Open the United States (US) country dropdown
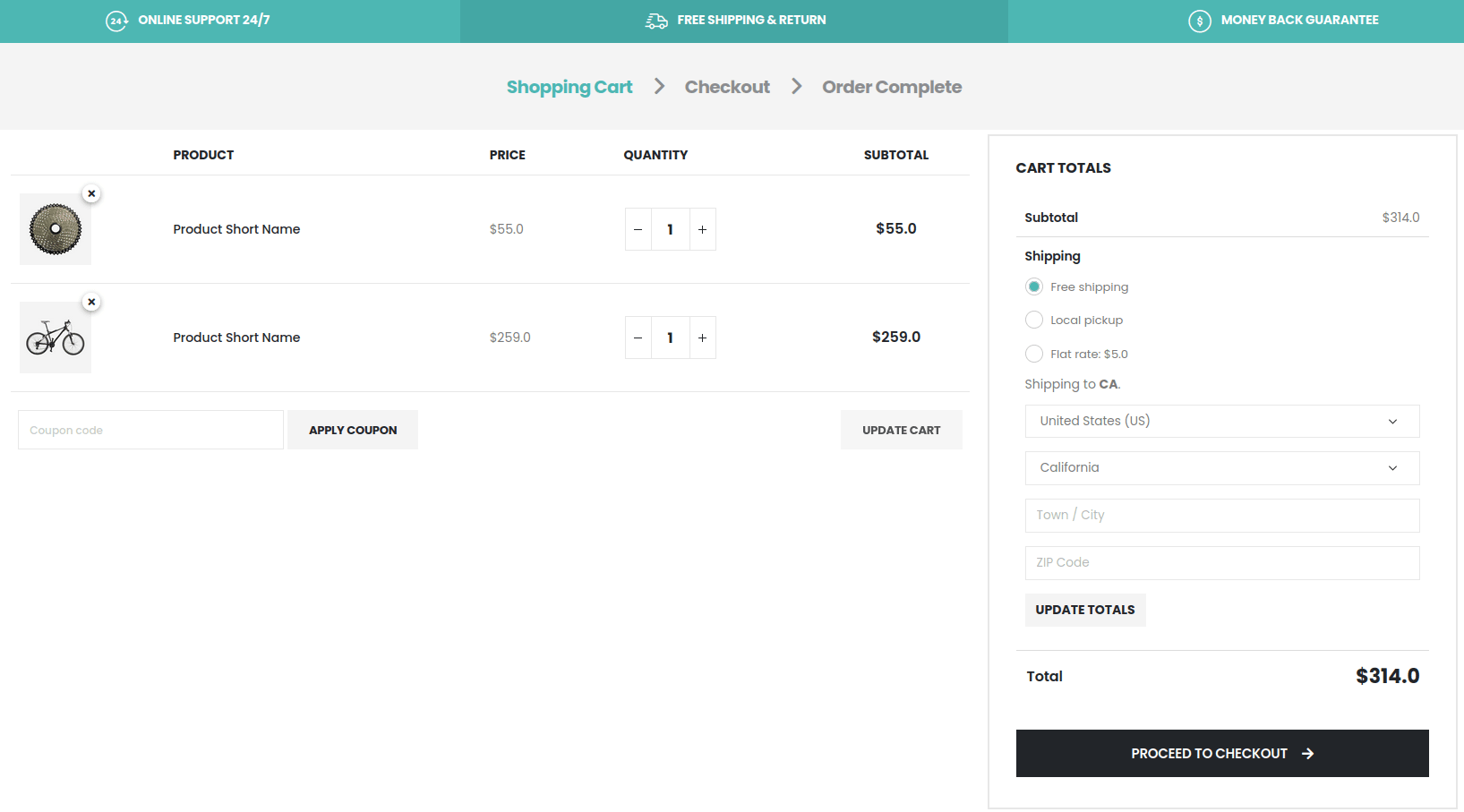Screen dimensions: 1464x812 (1221, 422)
